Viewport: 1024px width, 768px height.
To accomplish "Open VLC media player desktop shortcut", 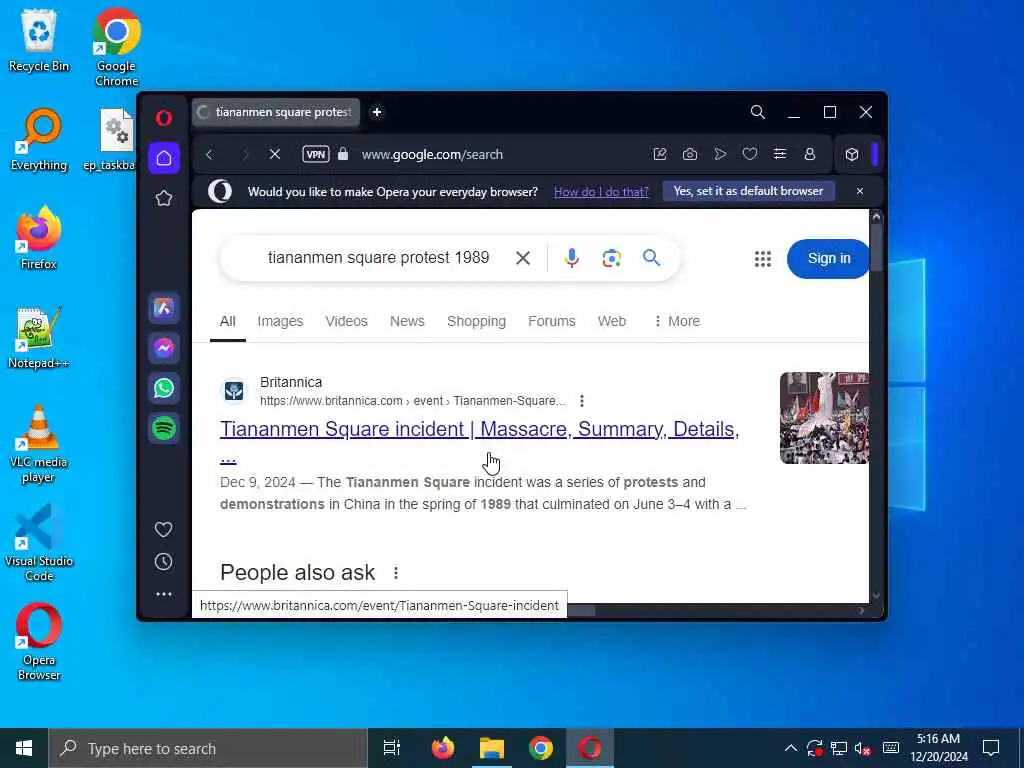I will coord(39,444).
